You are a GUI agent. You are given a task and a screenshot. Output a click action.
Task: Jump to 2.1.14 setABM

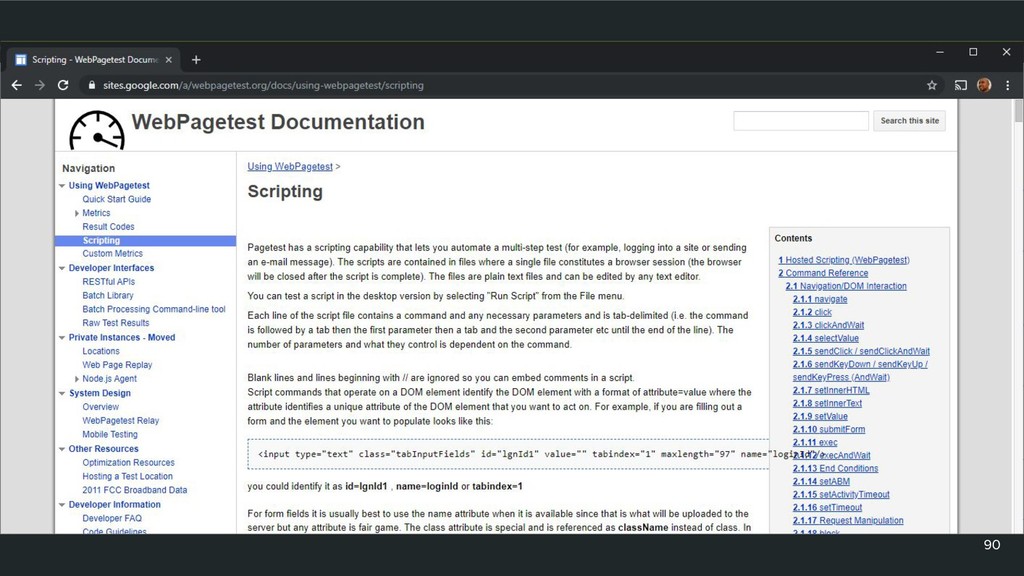(x=821, y=481)
